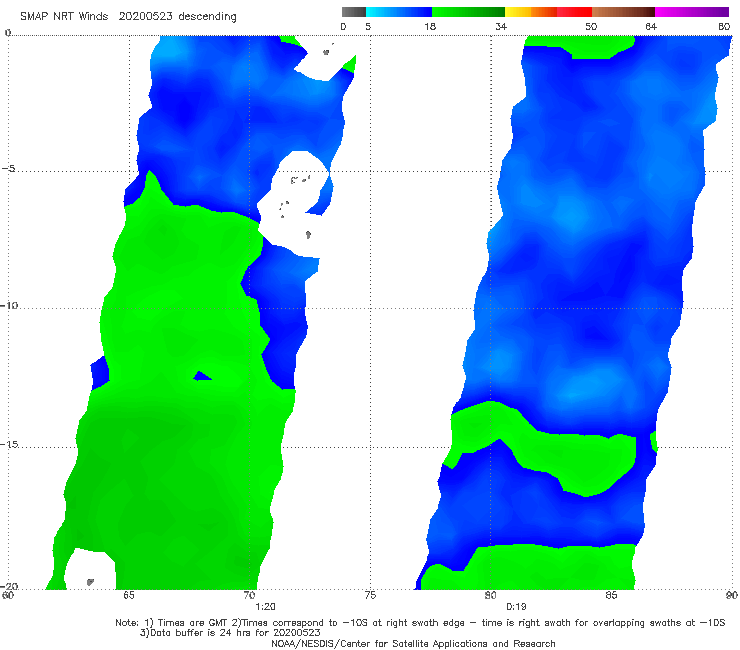Click the green segment of the color bar
Image resolution: width=740 pixels, height=650 pixels.
pos(469,12)
